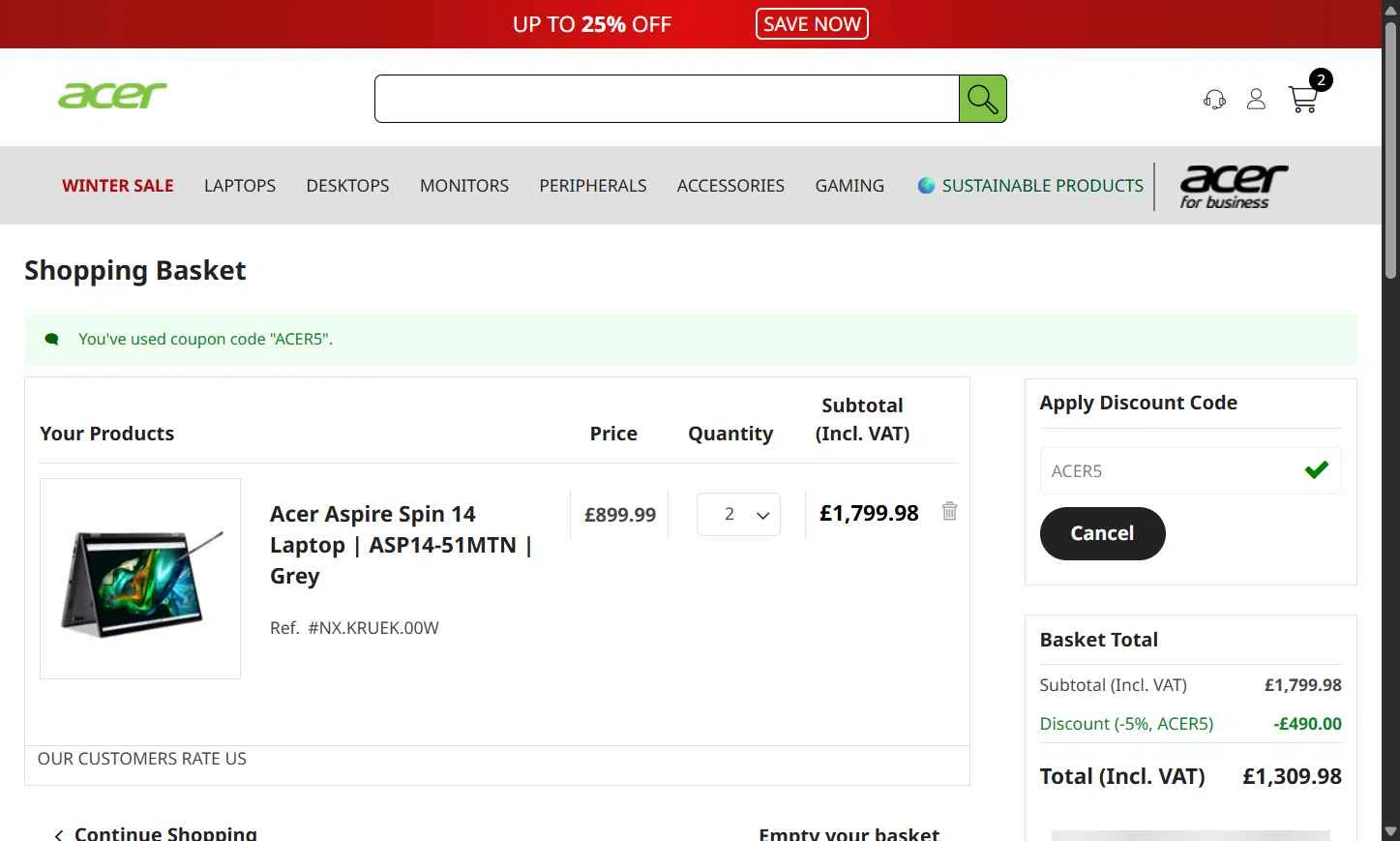Image resolution: width=1400 pixels, height=841 pixels.
Task: Click the globe icon beside Sustainable Products
Action: [926, 185]
